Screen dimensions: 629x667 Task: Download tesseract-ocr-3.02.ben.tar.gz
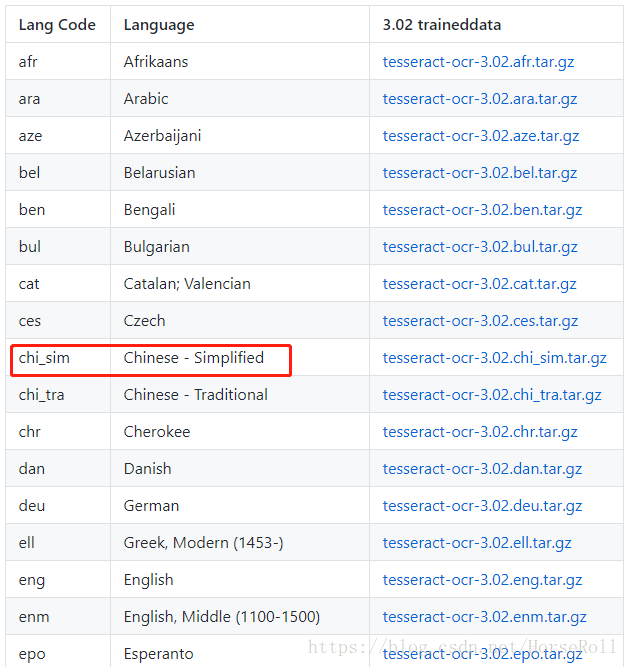[x=482, y=210]
